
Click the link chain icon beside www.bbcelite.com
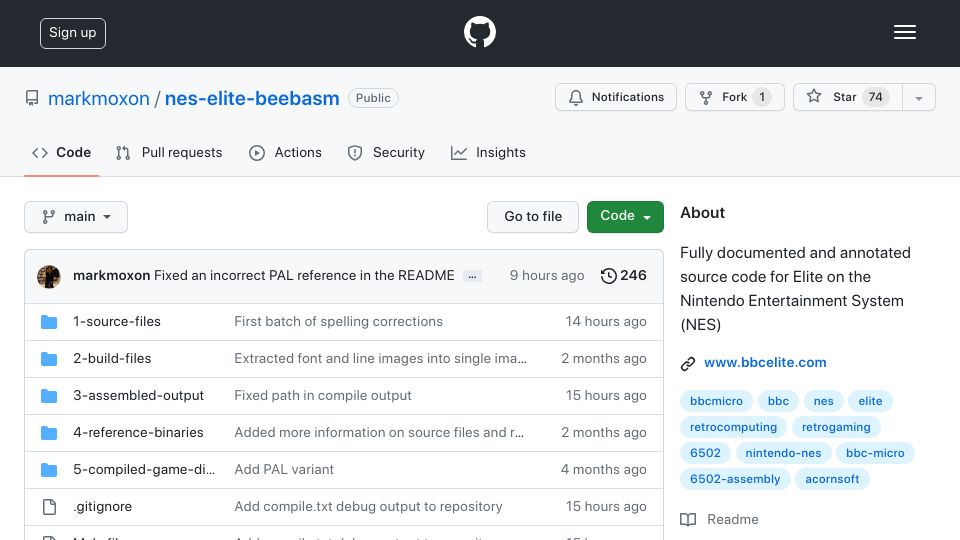pyautogui.click(x=688, y=364)
